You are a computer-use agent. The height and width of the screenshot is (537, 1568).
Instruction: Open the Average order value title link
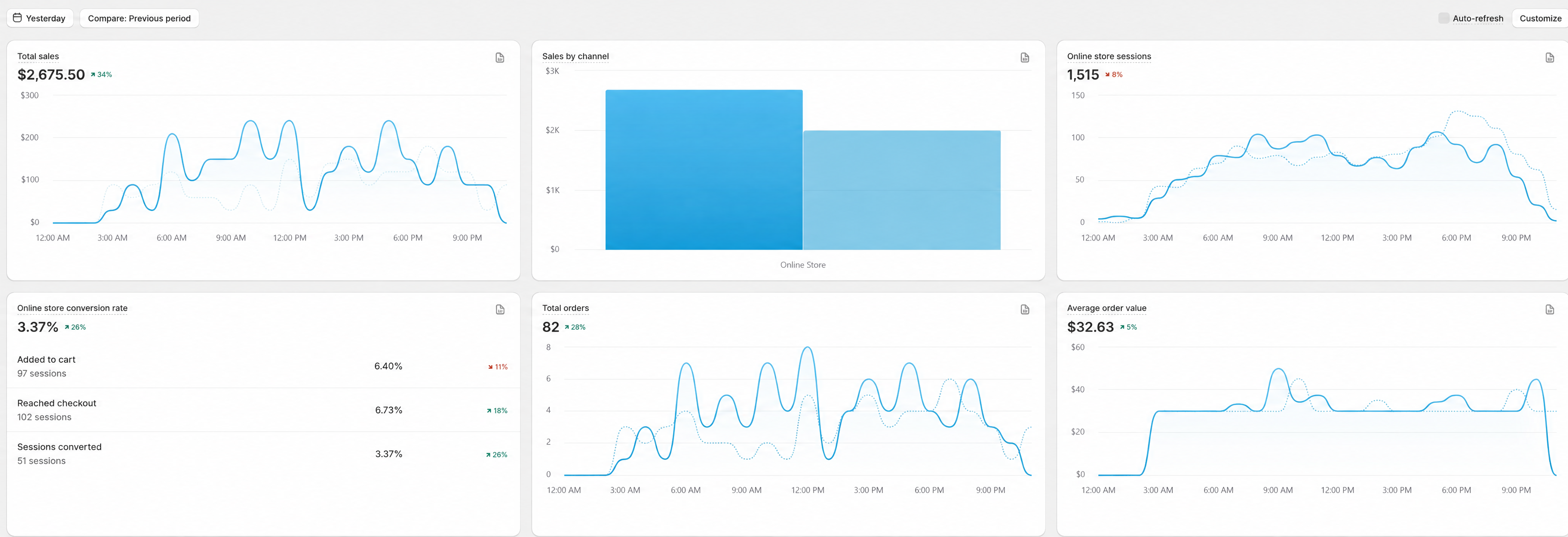pos(1106,308)
